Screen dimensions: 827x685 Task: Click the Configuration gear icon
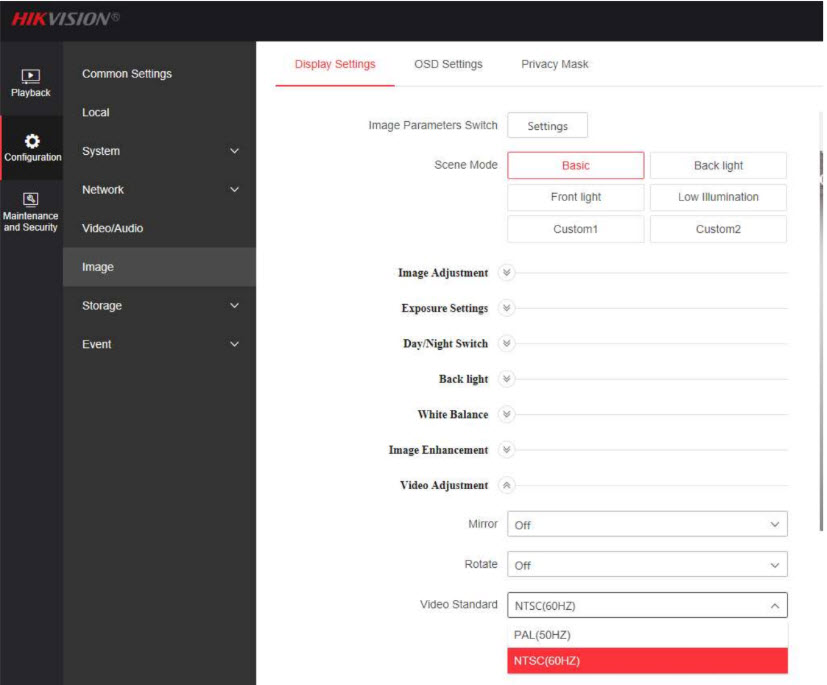32,141
